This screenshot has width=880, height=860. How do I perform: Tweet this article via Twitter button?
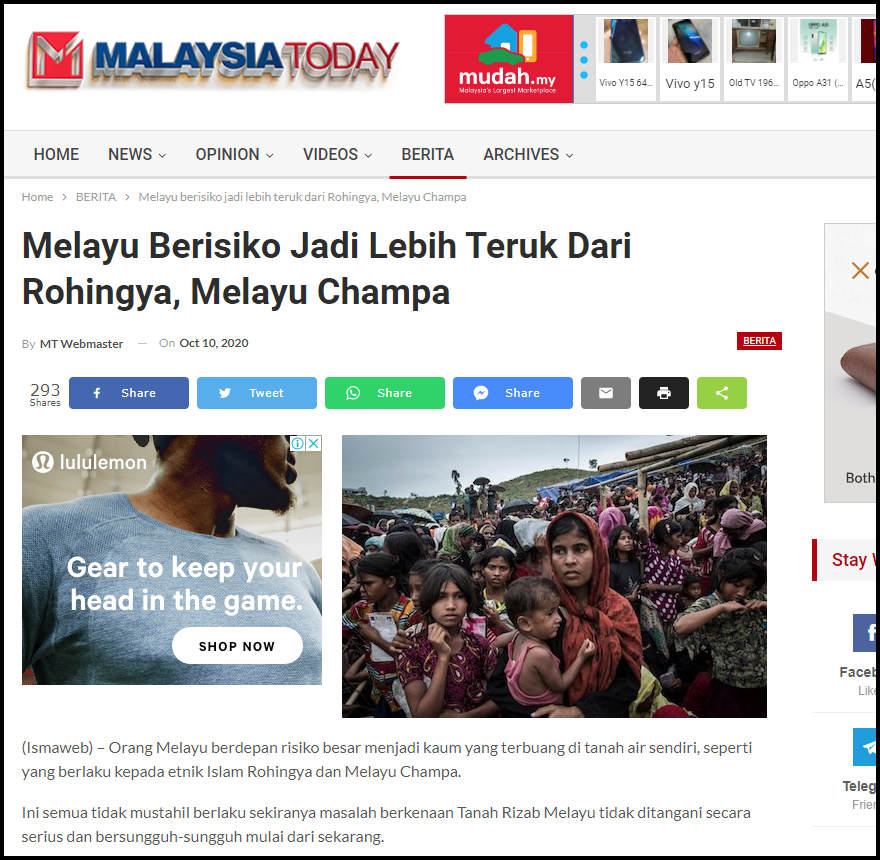[x=256, y=393]
